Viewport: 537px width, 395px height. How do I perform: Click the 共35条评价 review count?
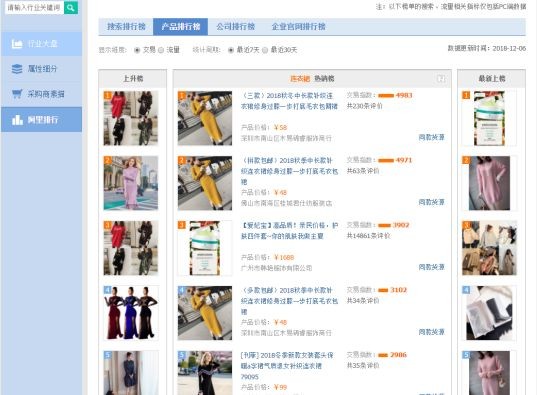point(363,366)
